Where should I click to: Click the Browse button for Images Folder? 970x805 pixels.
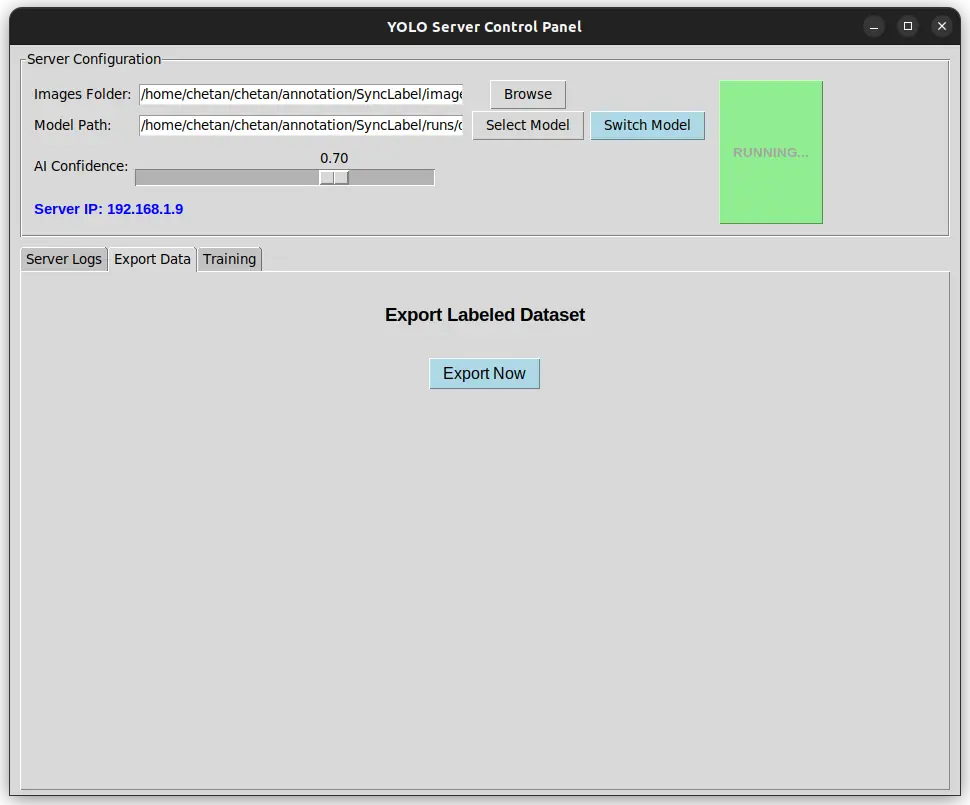527,94
